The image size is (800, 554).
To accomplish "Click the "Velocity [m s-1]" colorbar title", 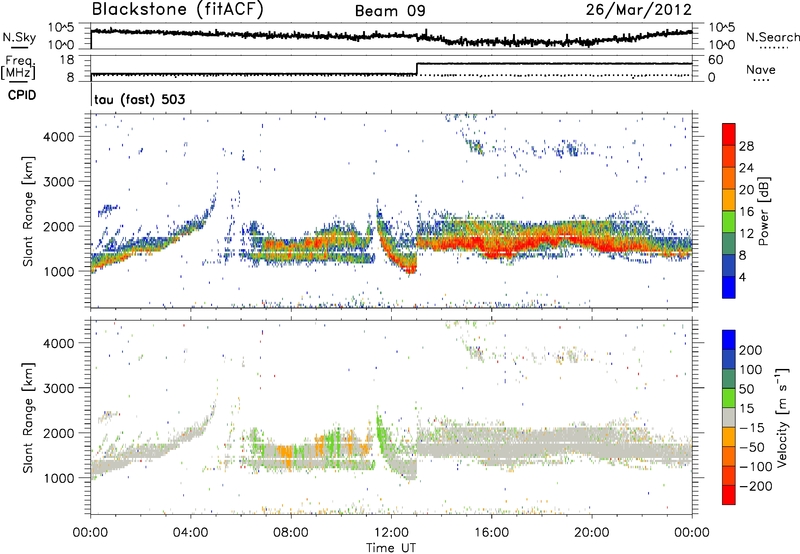I will 782,417.
